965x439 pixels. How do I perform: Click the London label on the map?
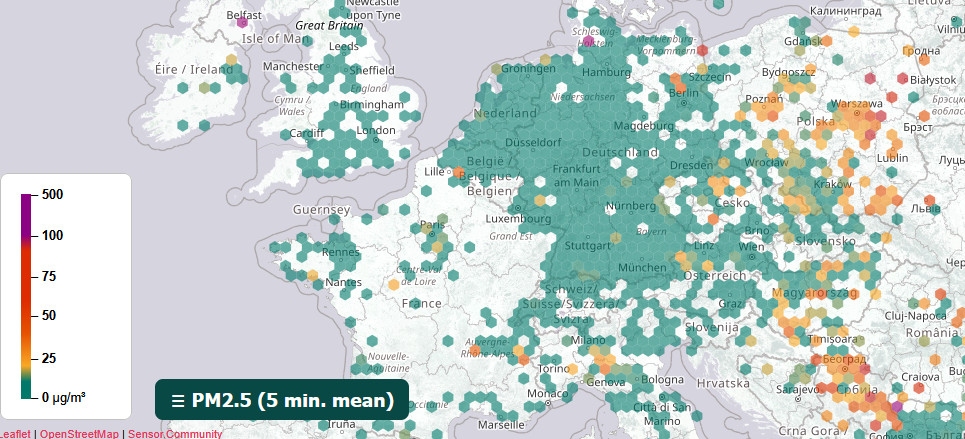376,130
